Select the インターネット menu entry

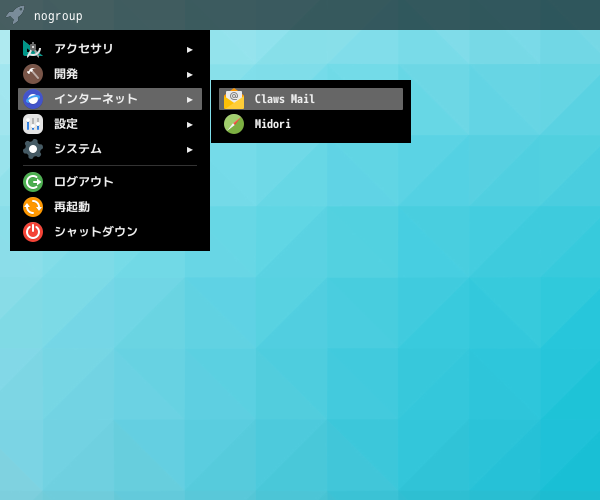coord(110,99)
